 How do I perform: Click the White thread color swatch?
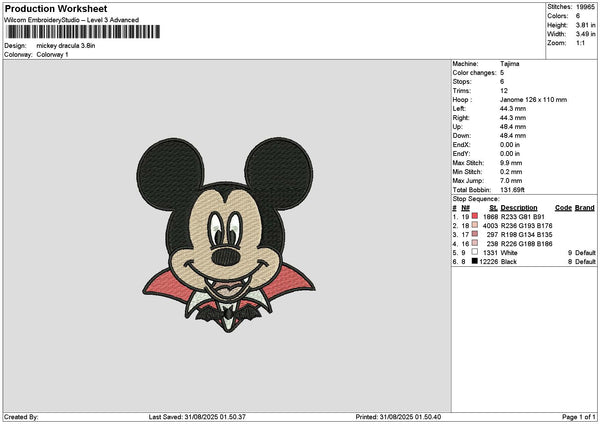click(475, 252)
